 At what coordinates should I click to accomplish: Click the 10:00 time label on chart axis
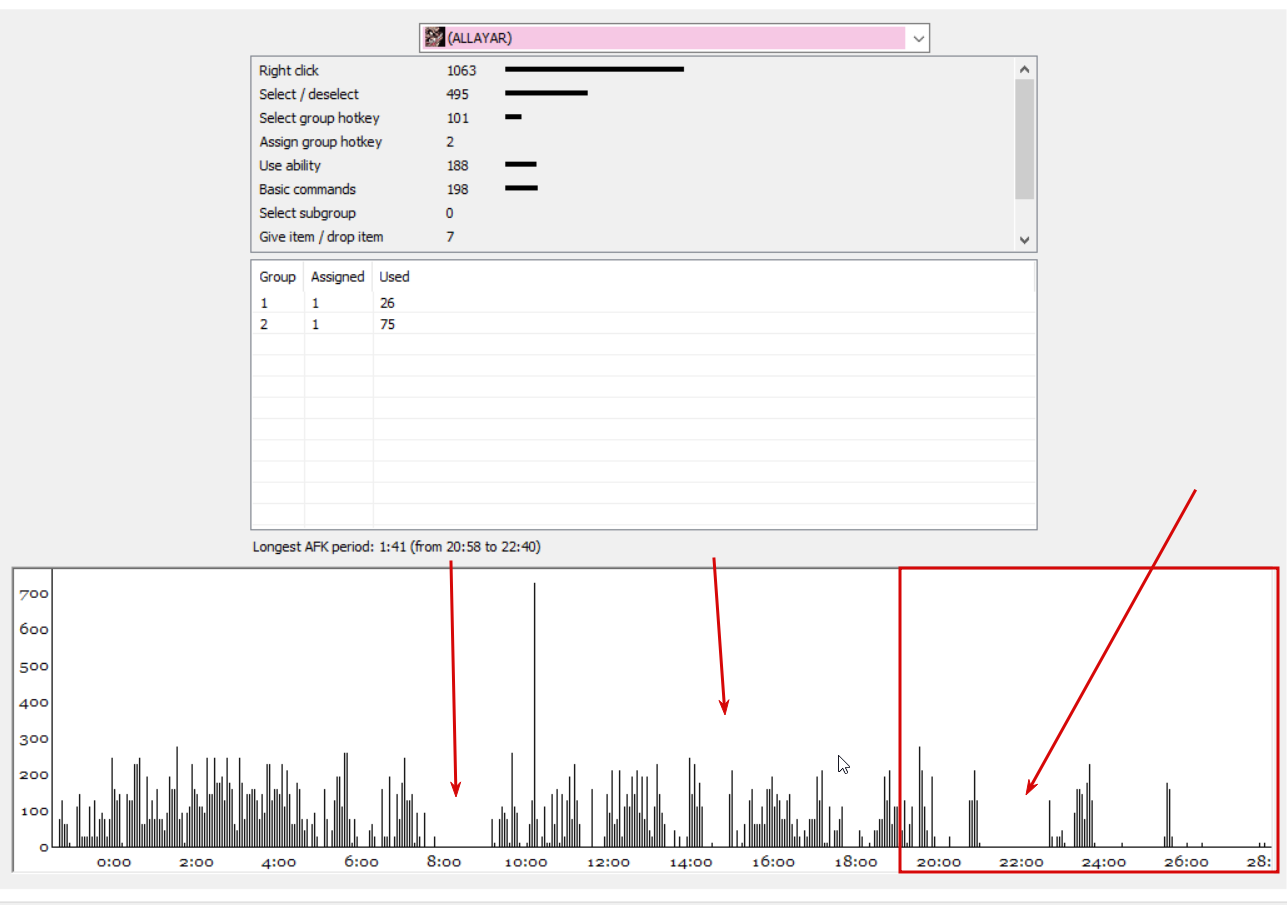525,862
